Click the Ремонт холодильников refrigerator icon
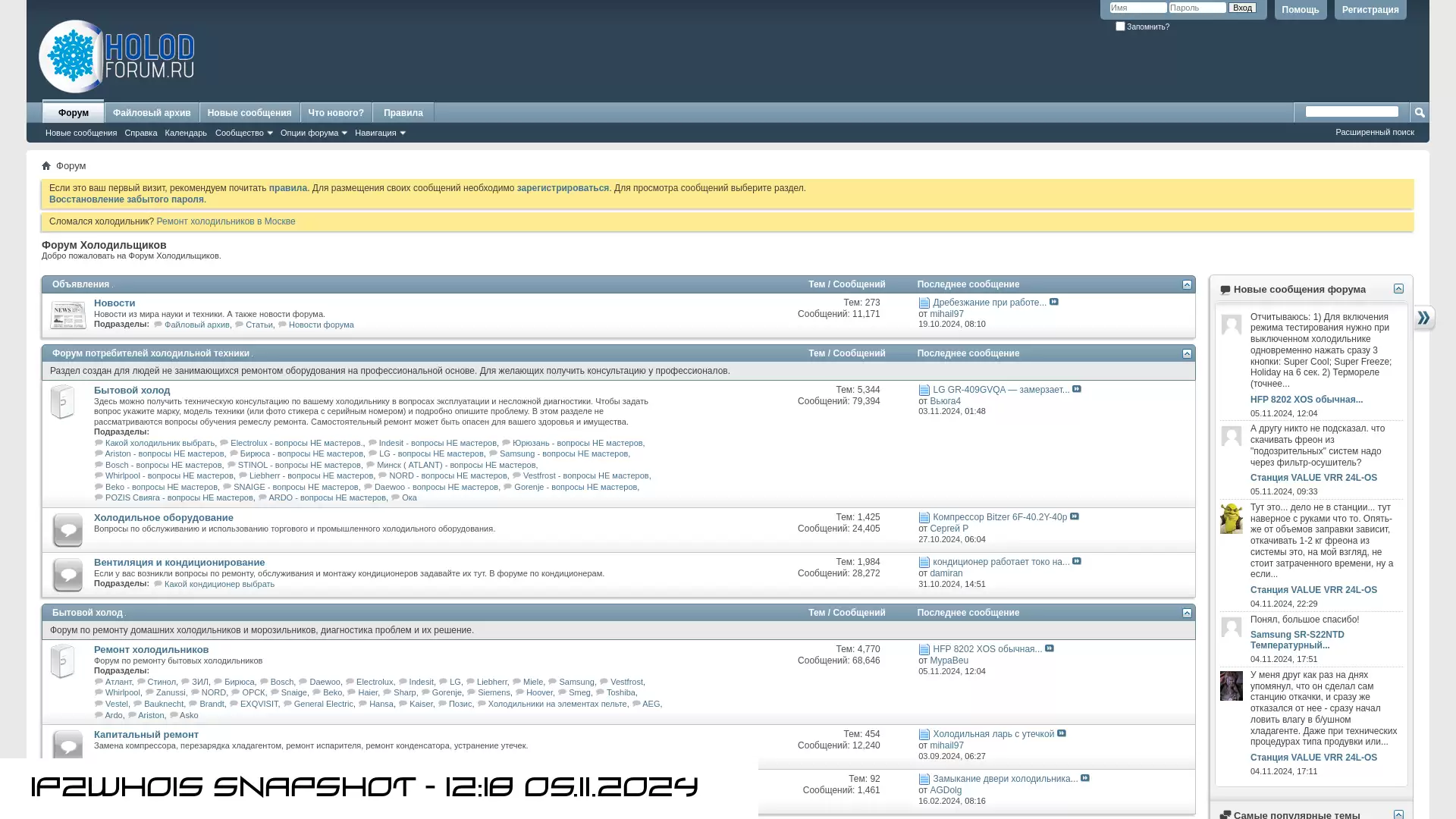Screen dimensions: 1456x819 62,661
